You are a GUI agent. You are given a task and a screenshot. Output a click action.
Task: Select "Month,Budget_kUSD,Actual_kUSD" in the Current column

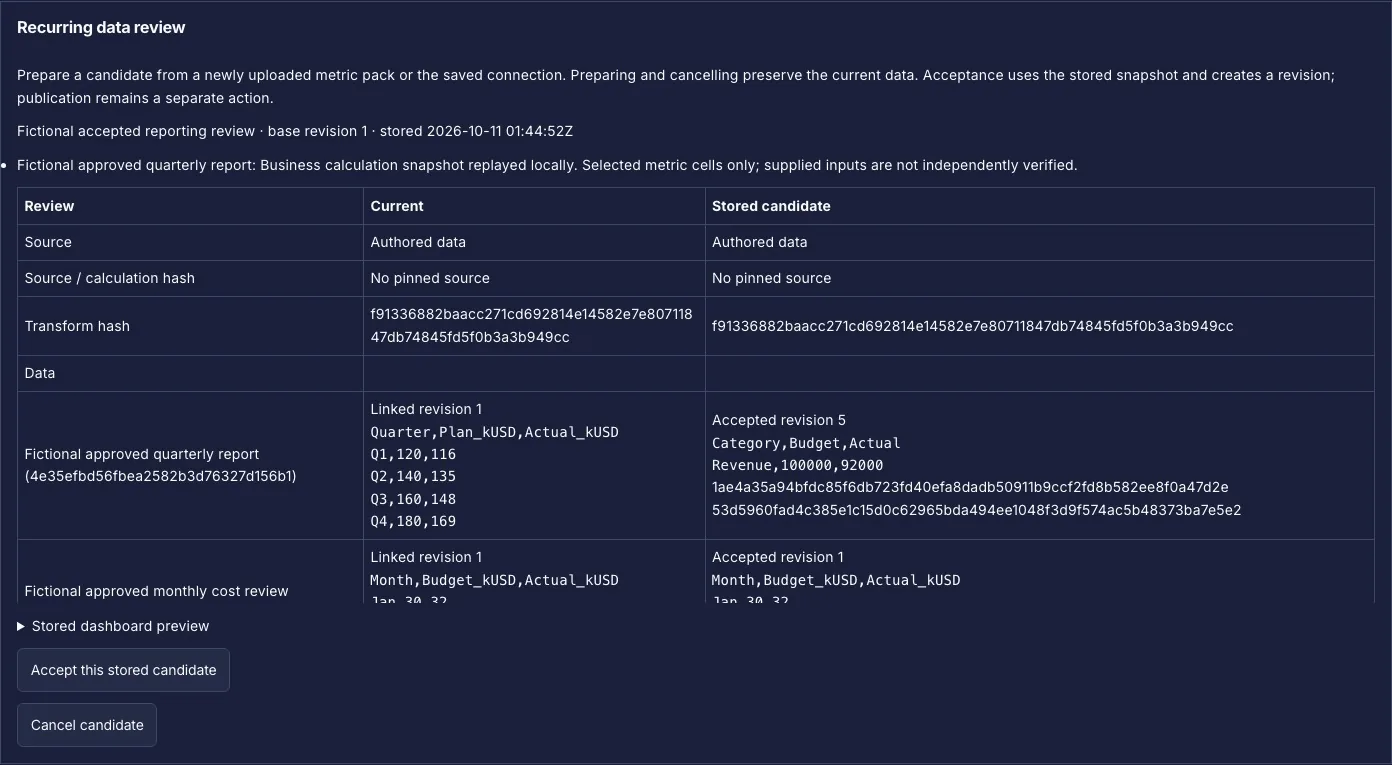[494, 580]
